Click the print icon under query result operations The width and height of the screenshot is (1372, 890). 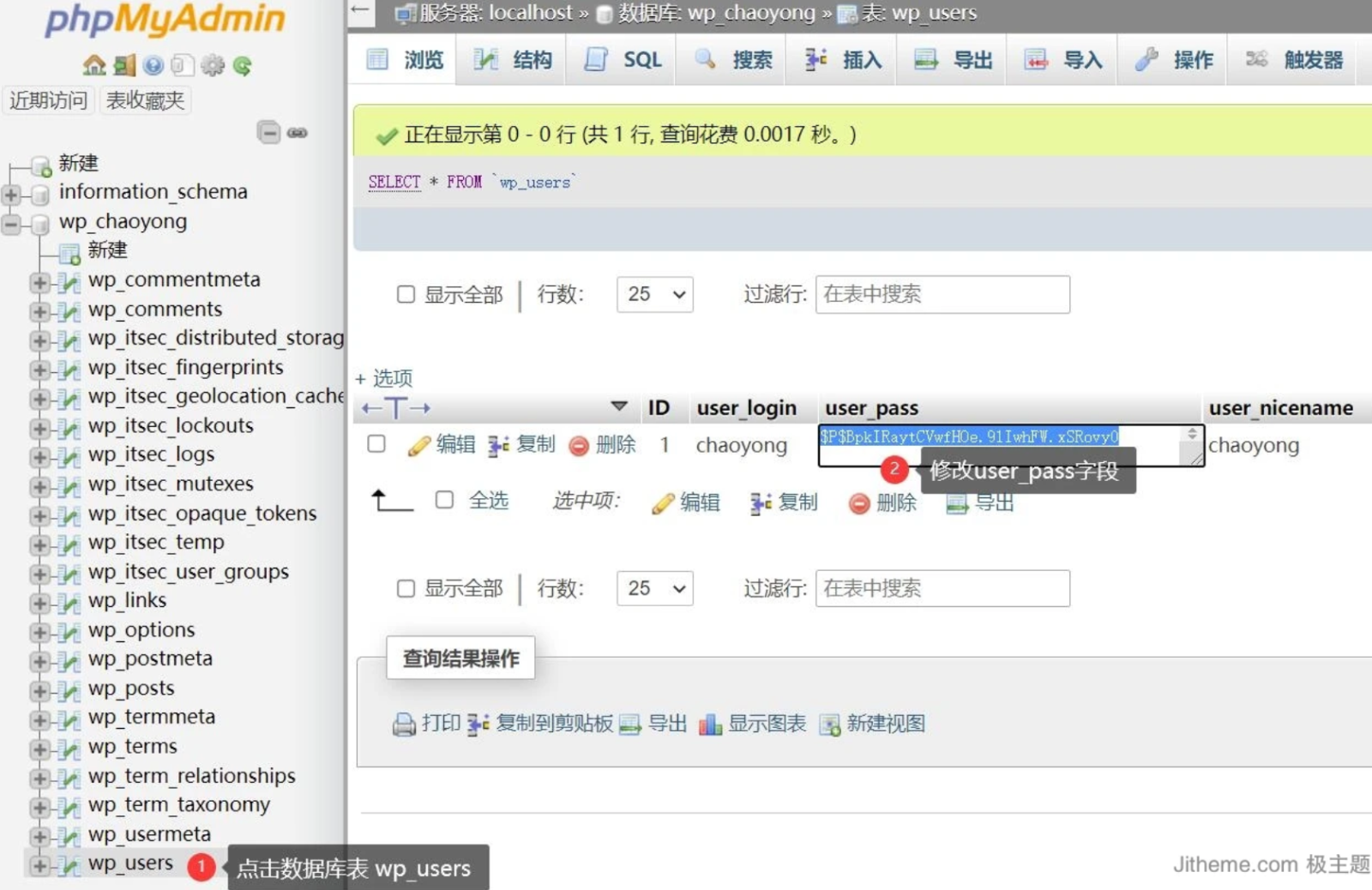click(404, 725)
